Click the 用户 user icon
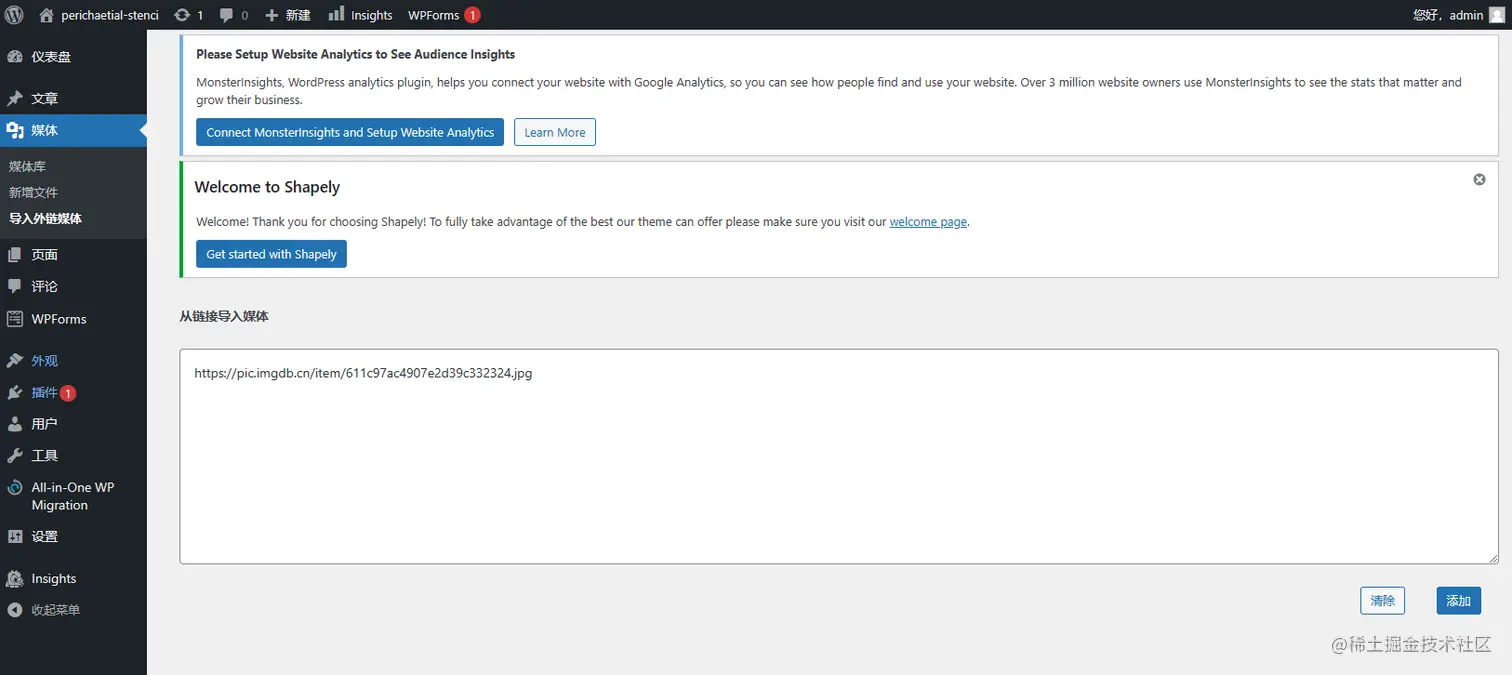This screenshot has height=675, width=1512. pos(15,424)
